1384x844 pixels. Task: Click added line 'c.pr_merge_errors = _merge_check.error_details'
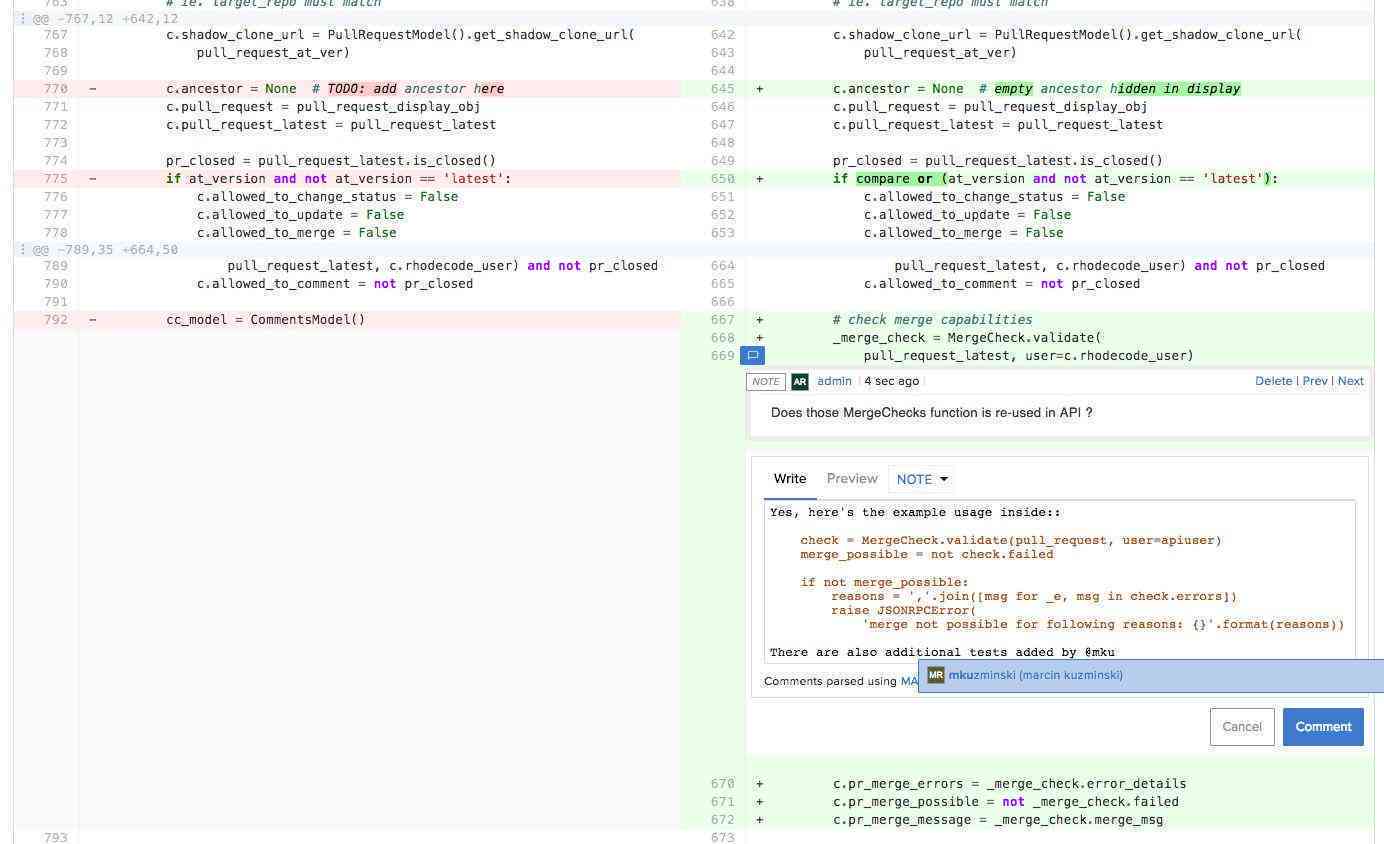tap(1010, 784)
